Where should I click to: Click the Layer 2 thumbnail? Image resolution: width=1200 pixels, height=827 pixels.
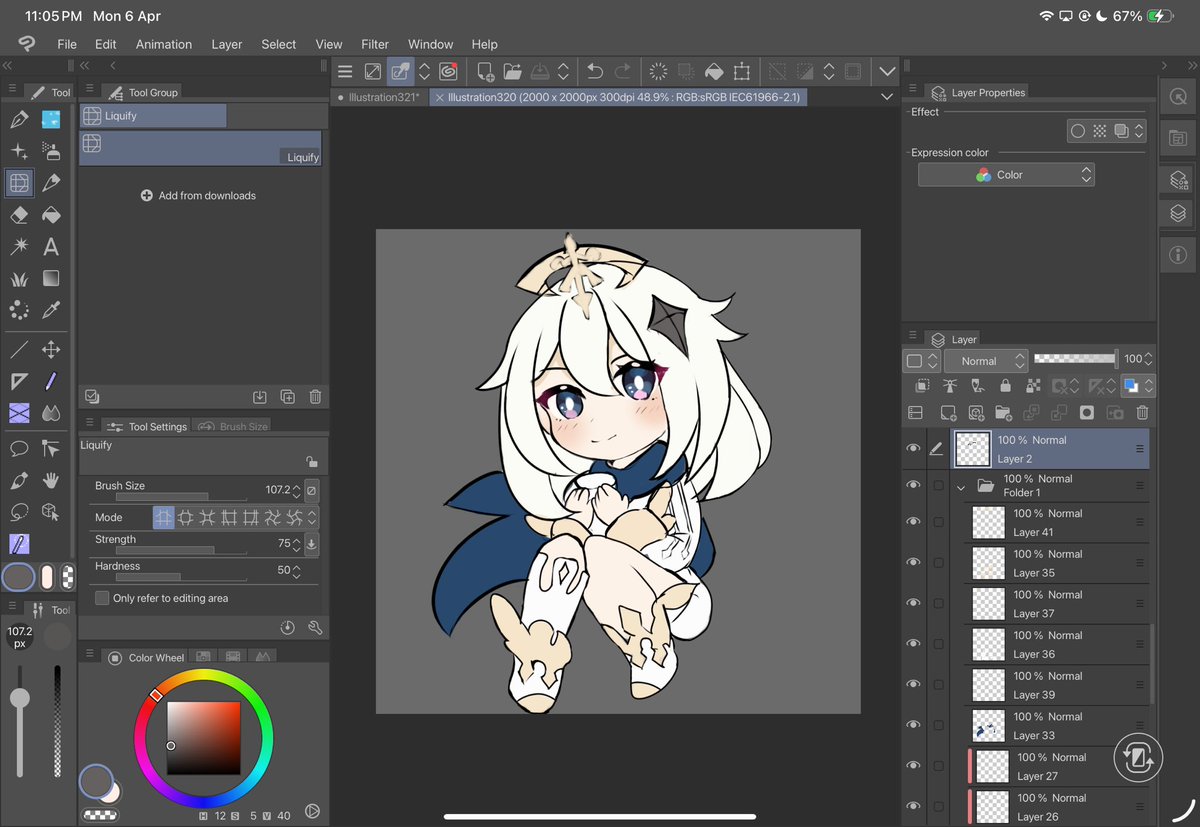[972, 449]
